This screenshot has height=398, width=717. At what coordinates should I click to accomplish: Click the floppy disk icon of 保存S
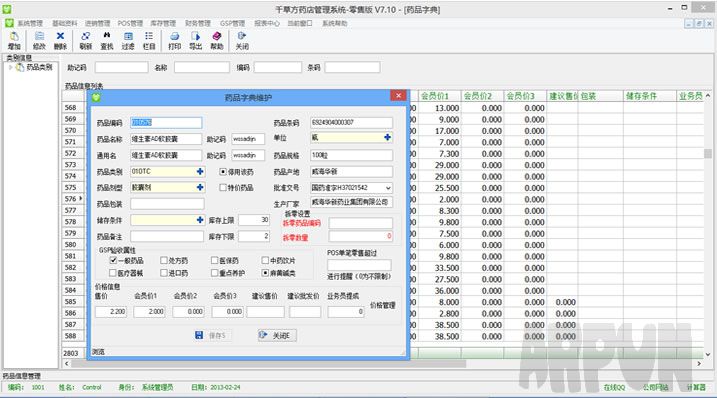[x=199, y=335]
